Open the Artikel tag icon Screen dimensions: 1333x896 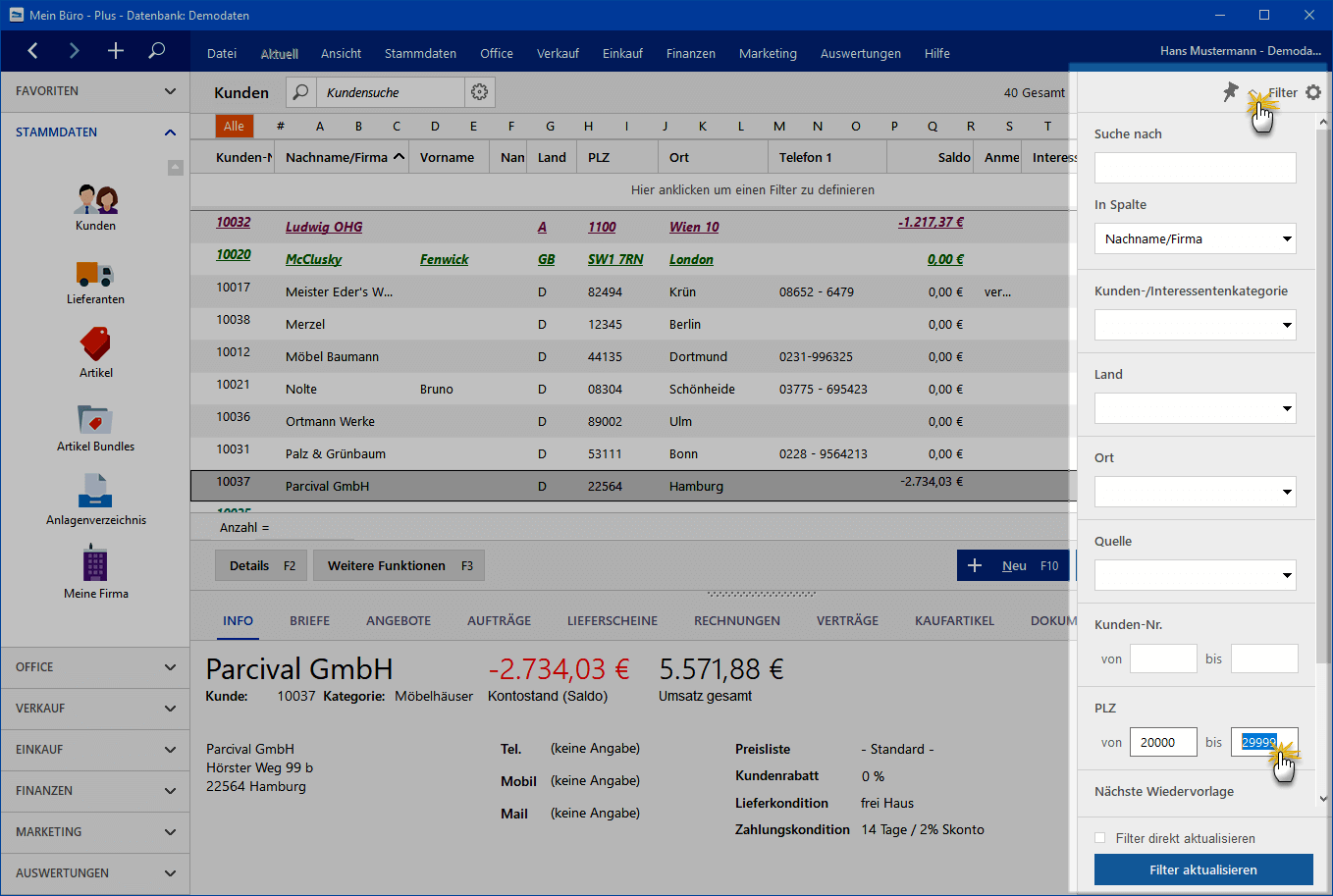click(95, 345)
